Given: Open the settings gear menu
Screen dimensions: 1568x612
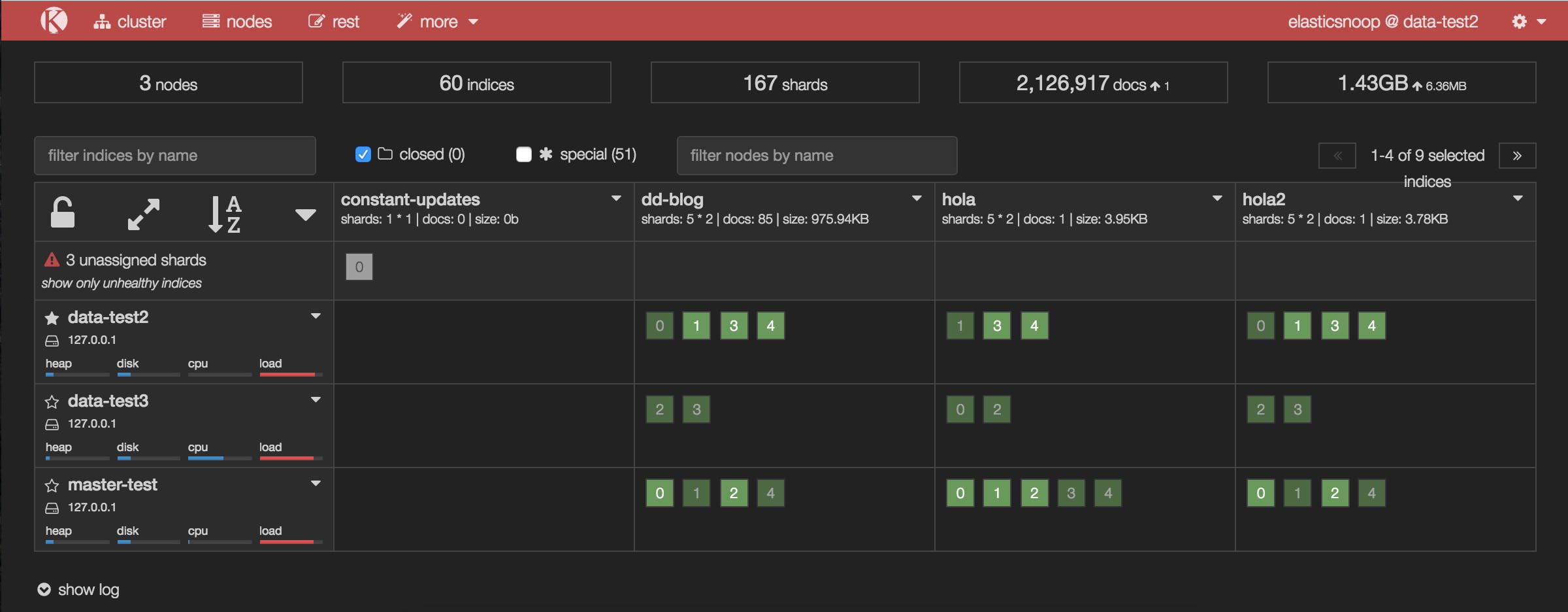Looking at the screenshot, I should click(1527, 22).
